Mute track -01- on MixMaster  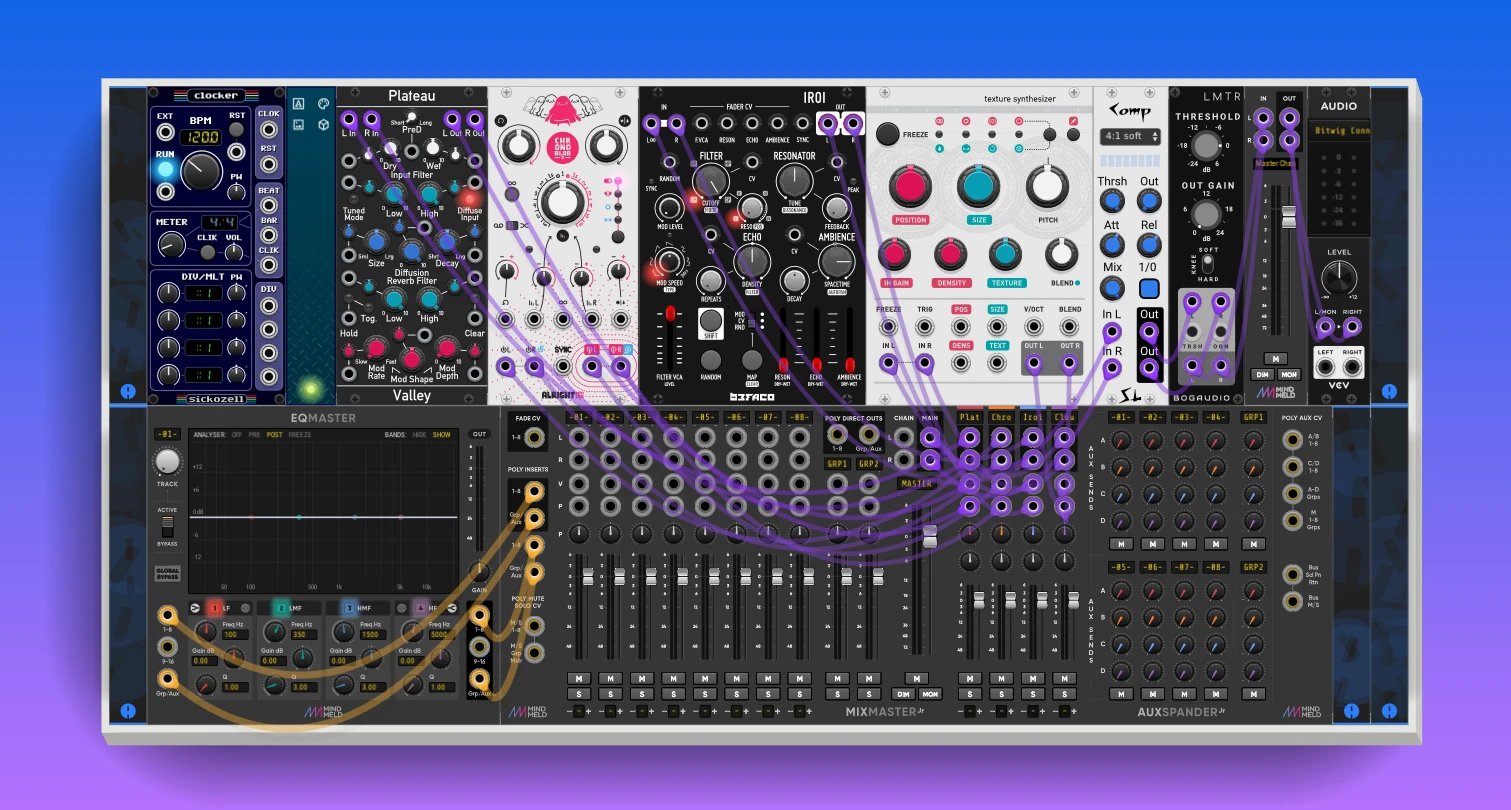[x=579, y=679]
